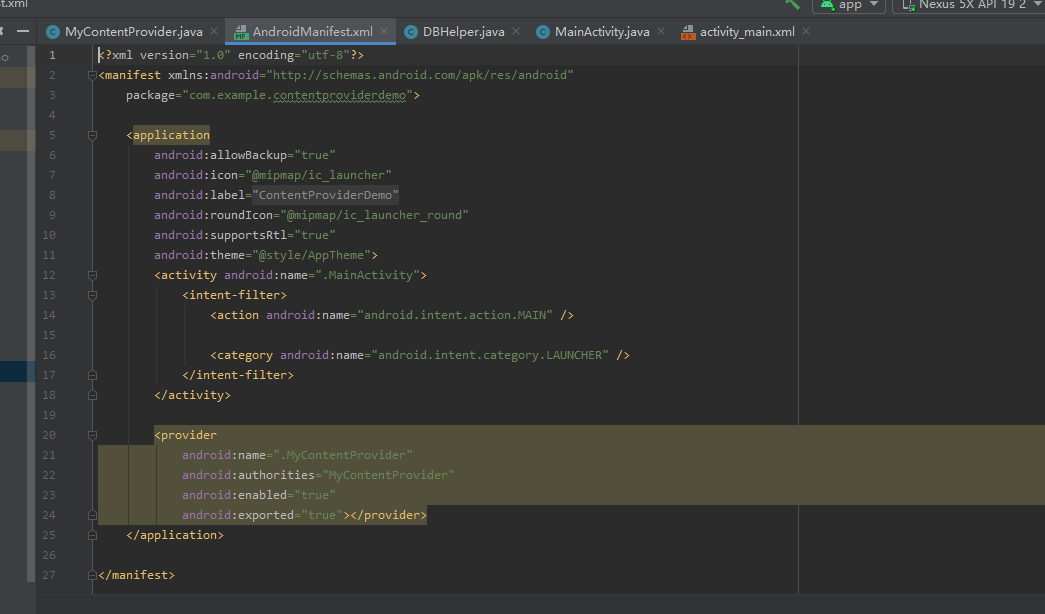Click the .MyContentProvider name value
Screen dimensions: 1045x614
pos(343,455)
